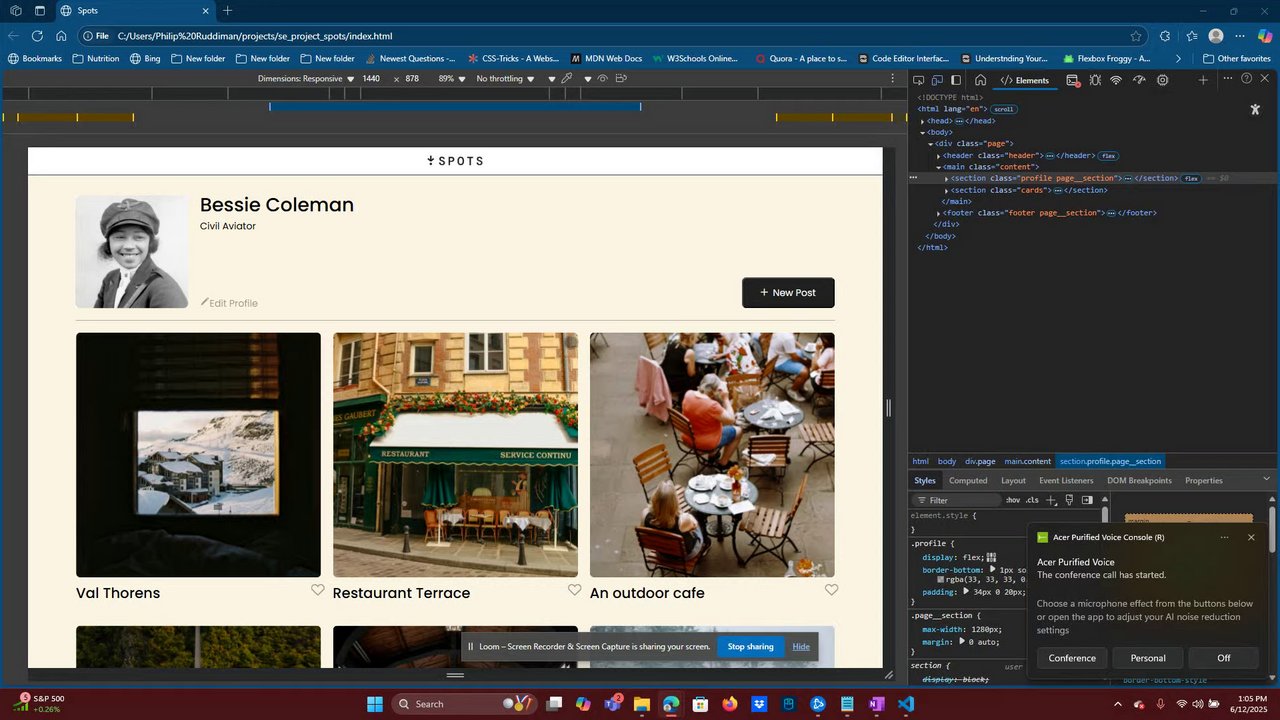
Task: Hide the Loom sharing notification
Action: (801, 647)
